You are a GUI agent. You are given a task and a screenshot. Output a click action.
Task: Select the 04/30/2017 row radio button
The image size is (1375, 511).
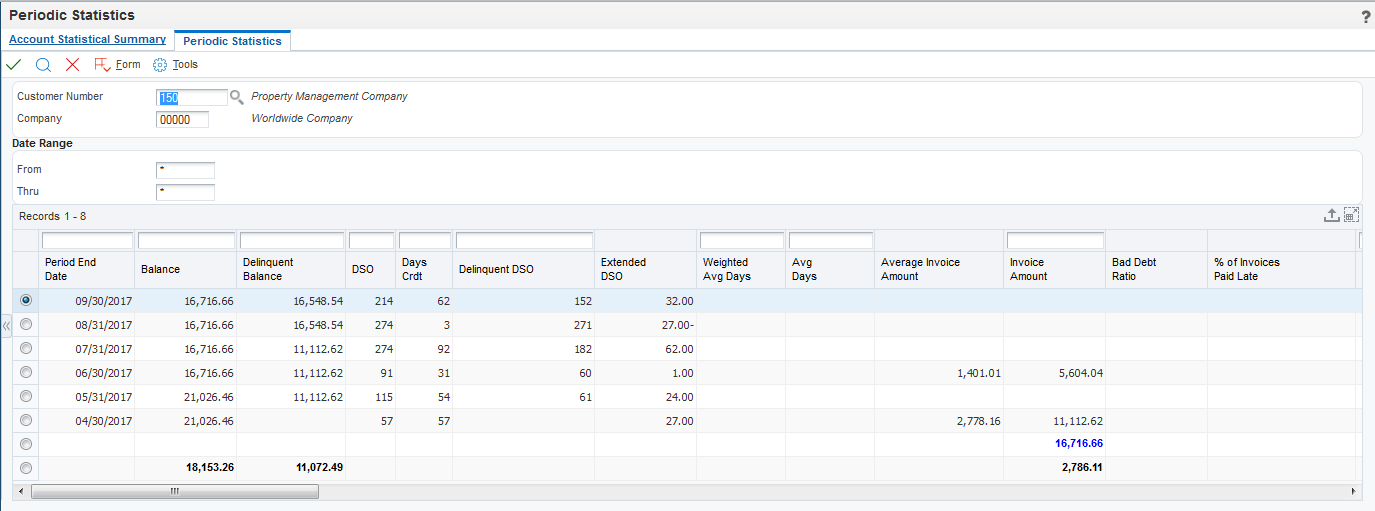click(26, 420)
